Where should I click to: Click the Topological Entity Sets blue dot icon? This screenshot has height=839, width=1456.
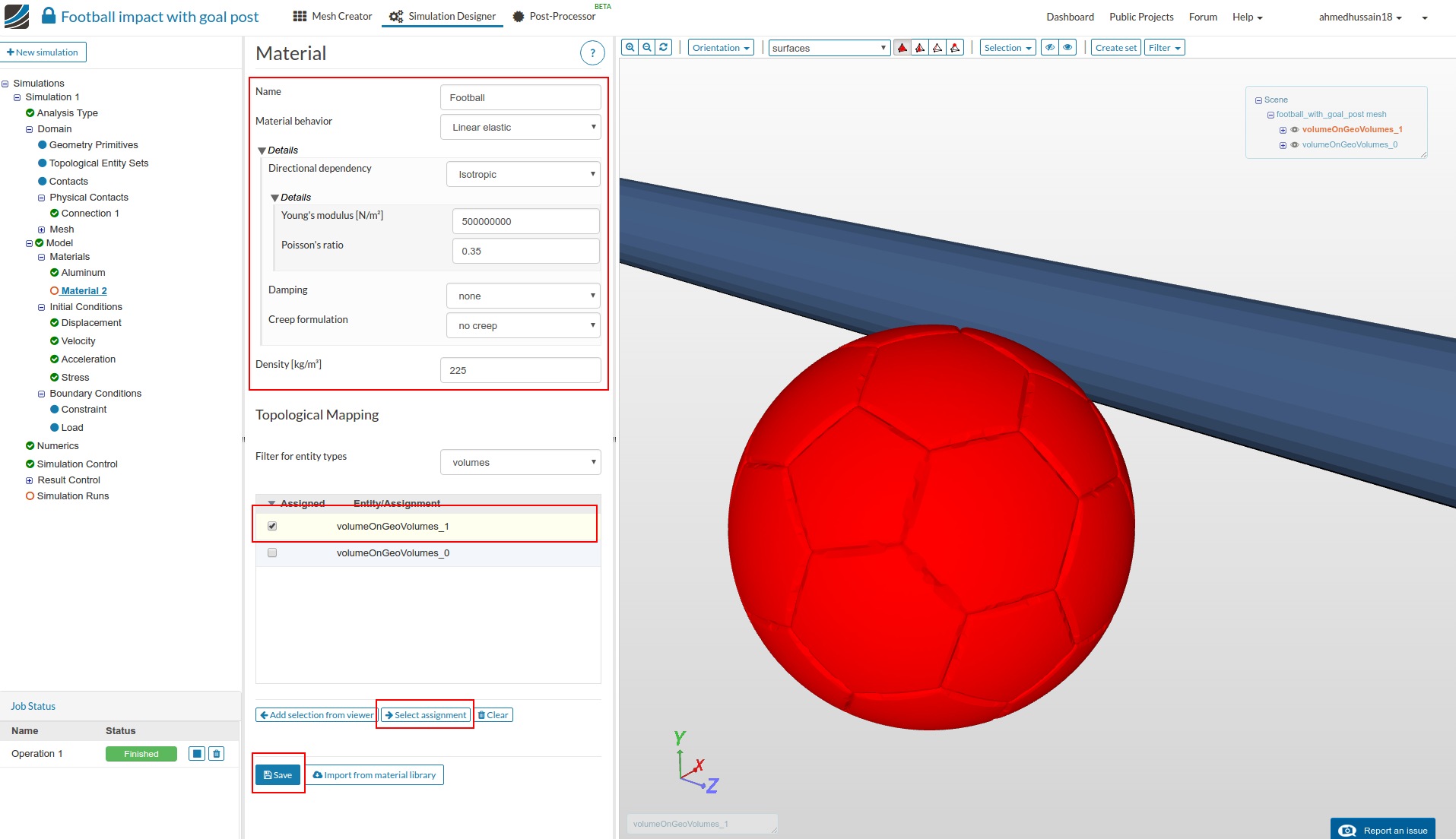click(x=43, y=163)
